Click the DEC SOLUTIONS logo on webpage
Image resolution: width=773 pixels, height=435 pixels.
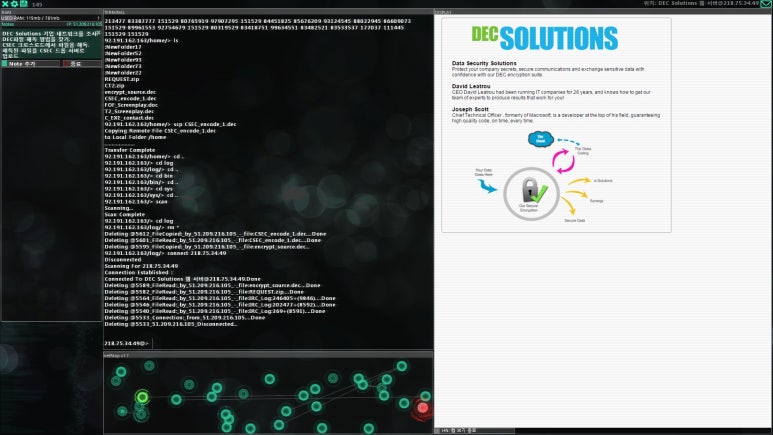[x=544, y=38]
